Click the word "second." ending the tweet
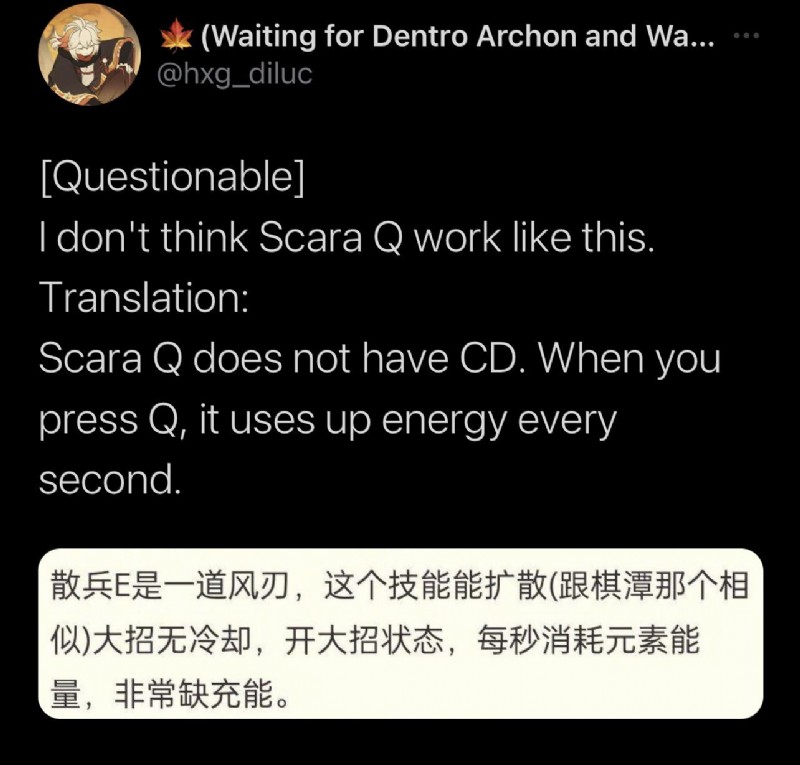 point(110,480)
